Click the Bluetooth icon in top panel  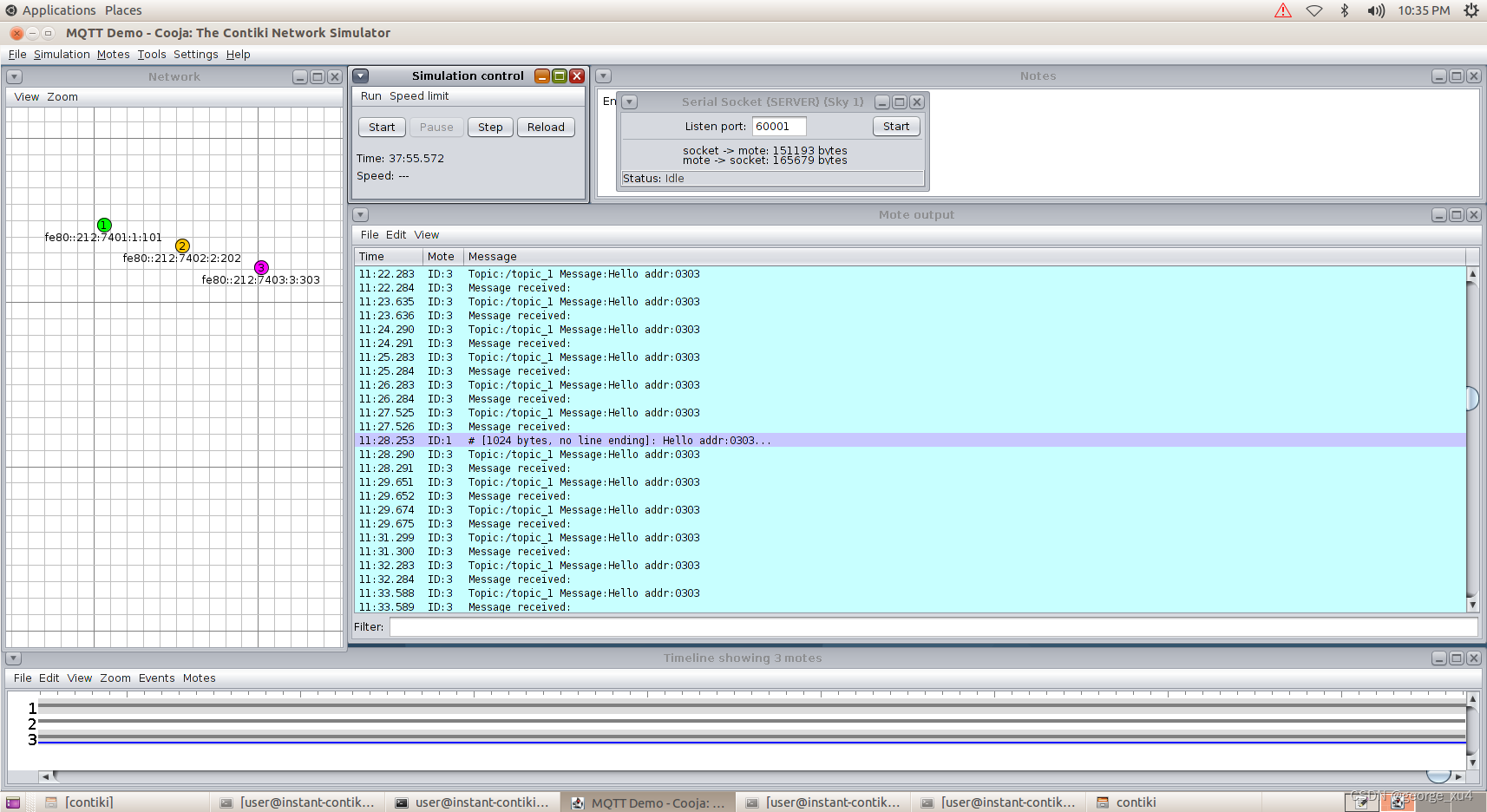click(1346, 10)
